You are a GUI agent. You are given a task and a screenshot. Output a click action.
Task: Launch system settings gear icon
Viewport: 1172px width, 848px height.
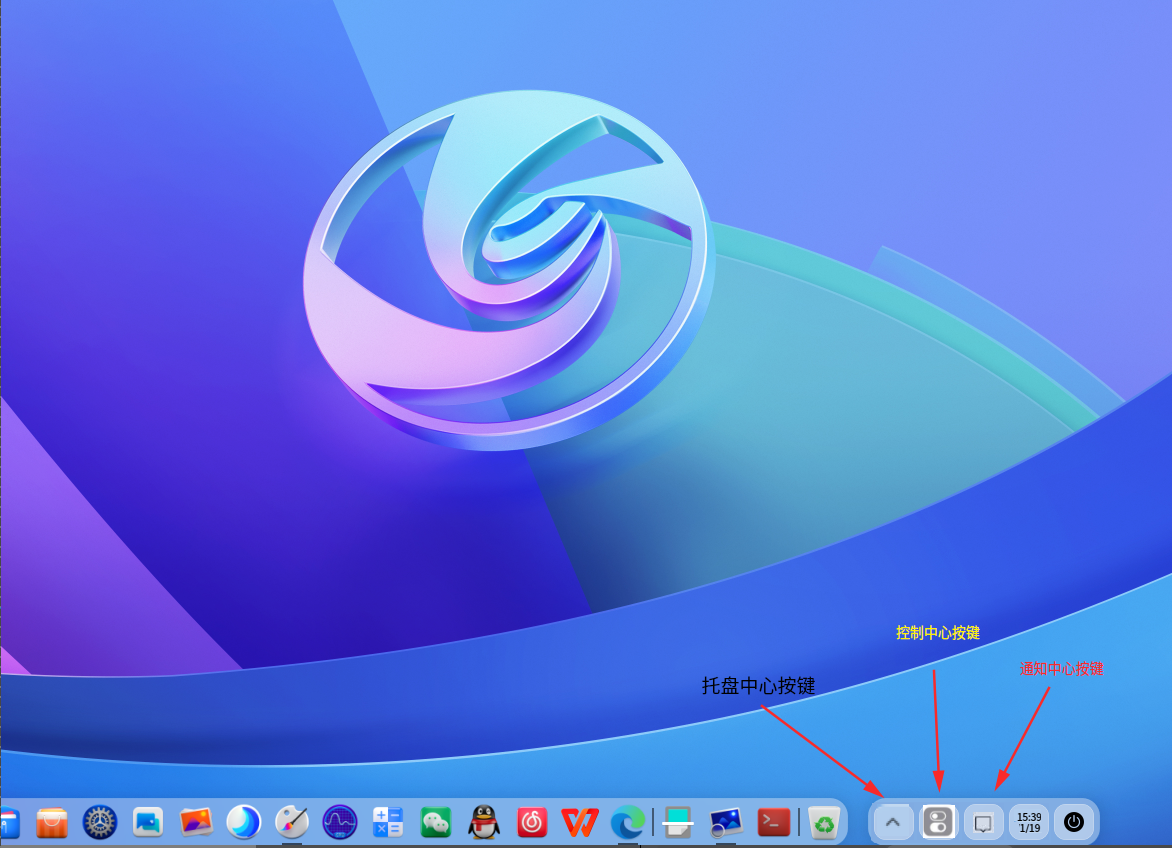coord(99,822)
